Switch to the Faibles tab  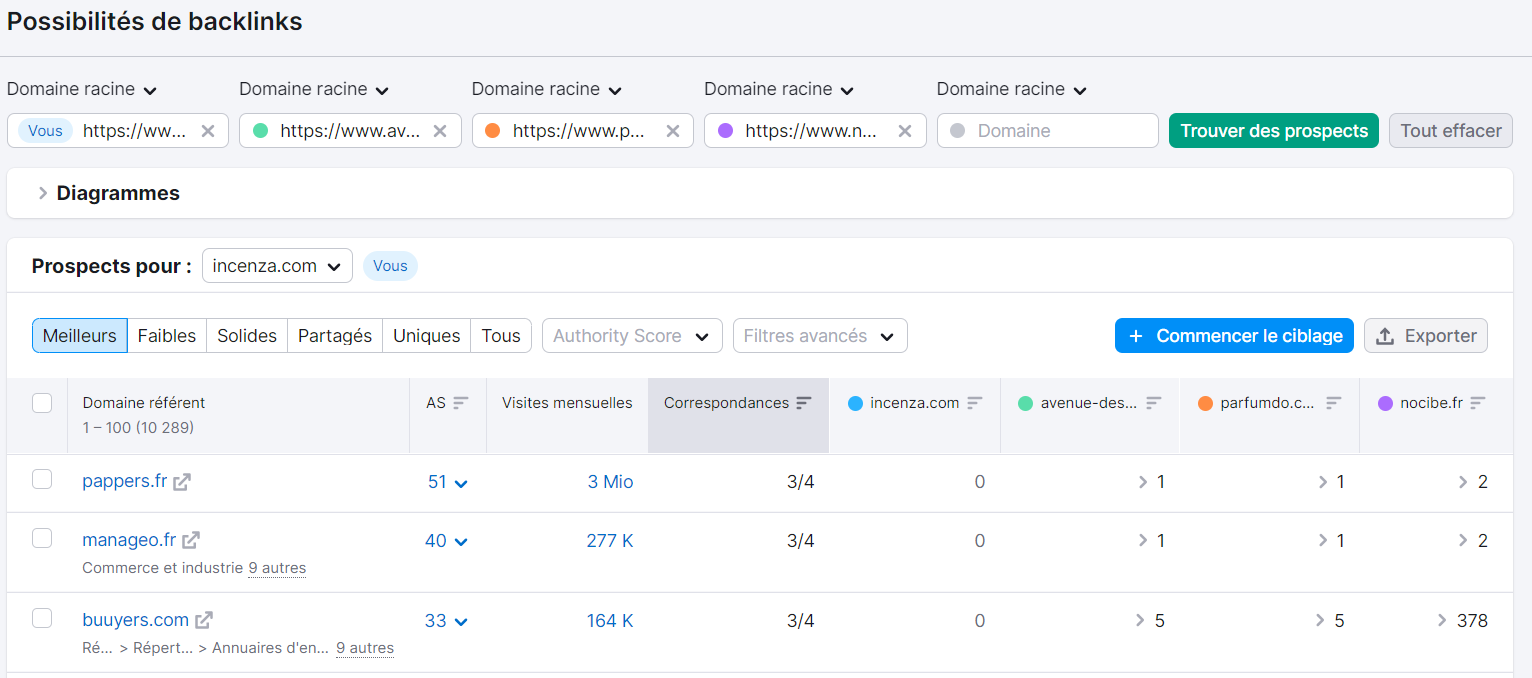(167, 335)
